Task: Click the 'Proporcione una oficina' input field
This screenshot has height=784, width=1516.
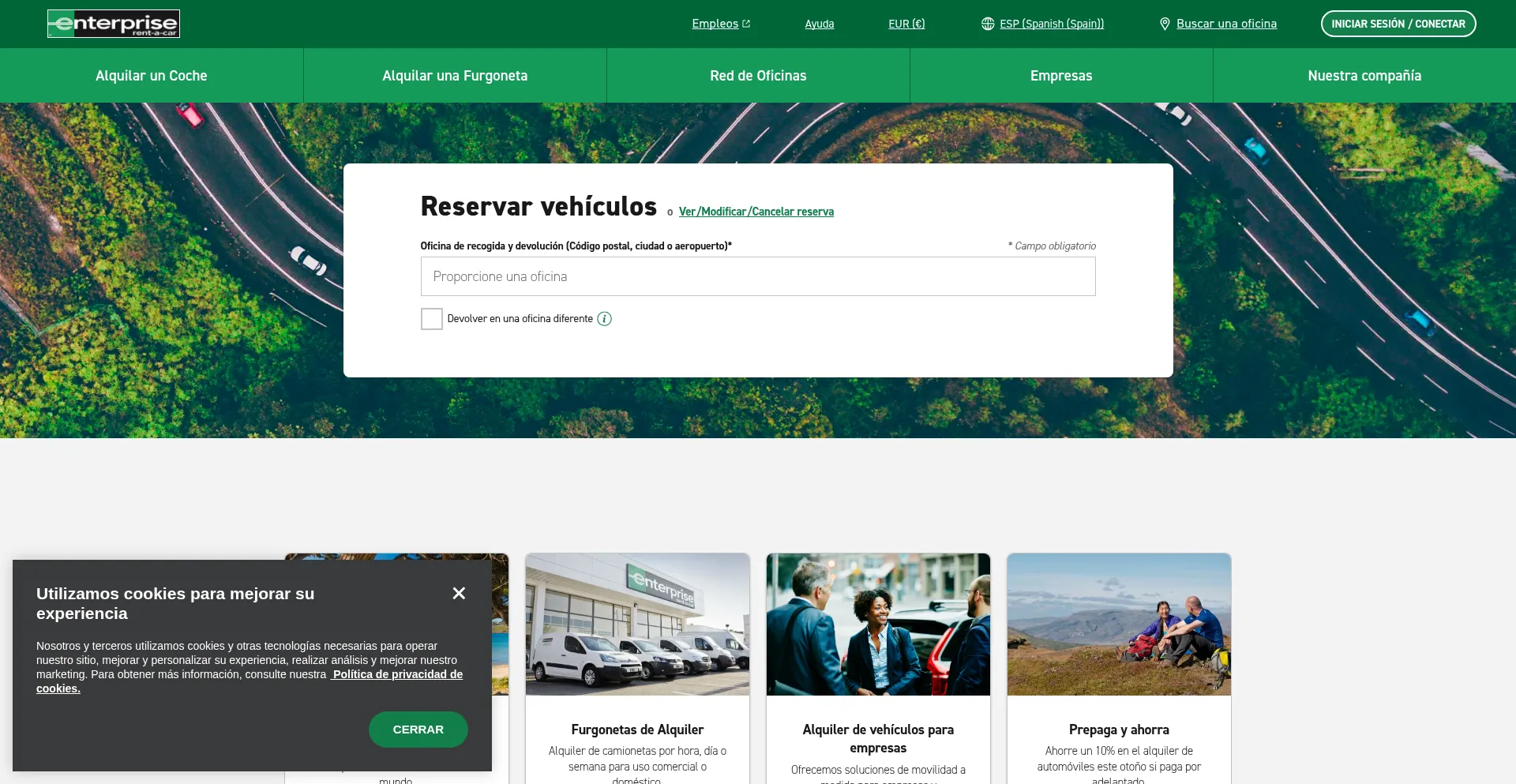Action: click(x=758, y=276)
